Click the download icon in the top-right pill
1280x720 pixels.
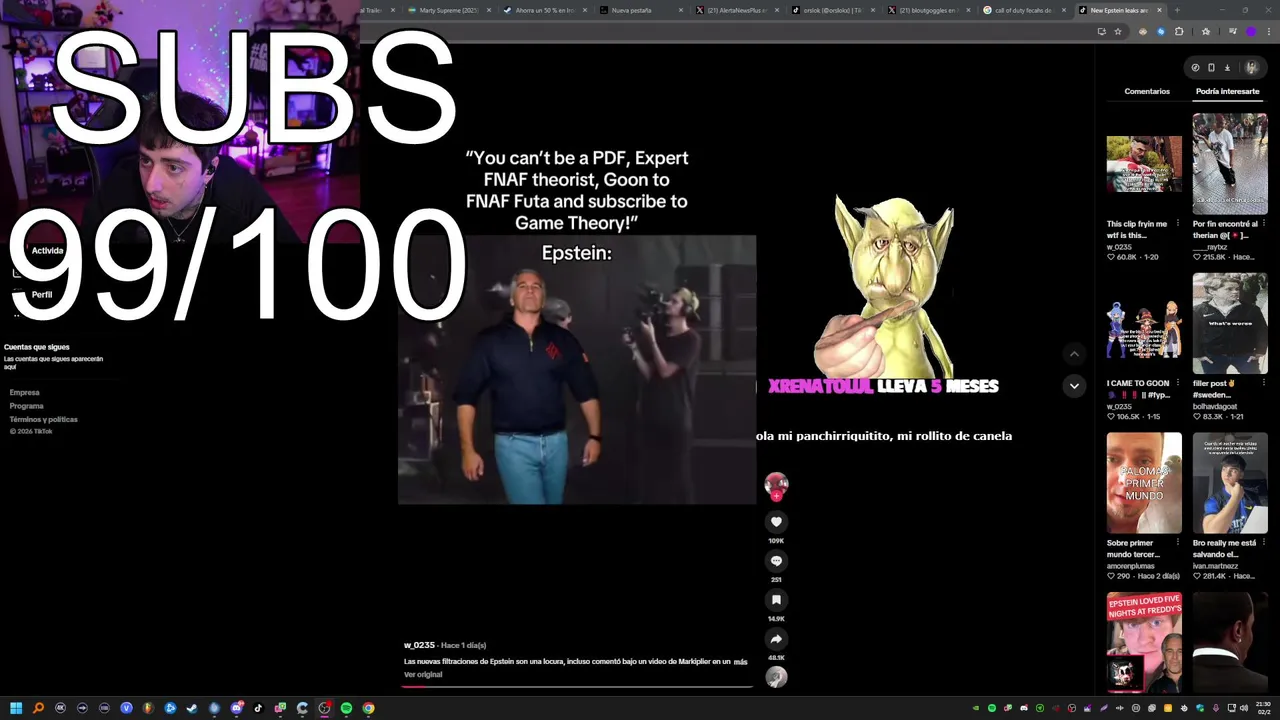click(1227, 68)
